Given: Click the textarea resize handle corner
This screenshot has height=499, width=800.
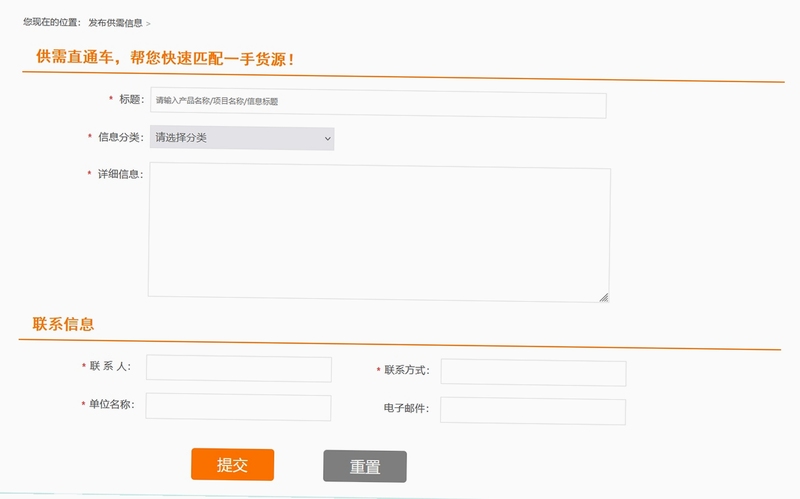Looking at the screenshot, I should click(604, 297).
